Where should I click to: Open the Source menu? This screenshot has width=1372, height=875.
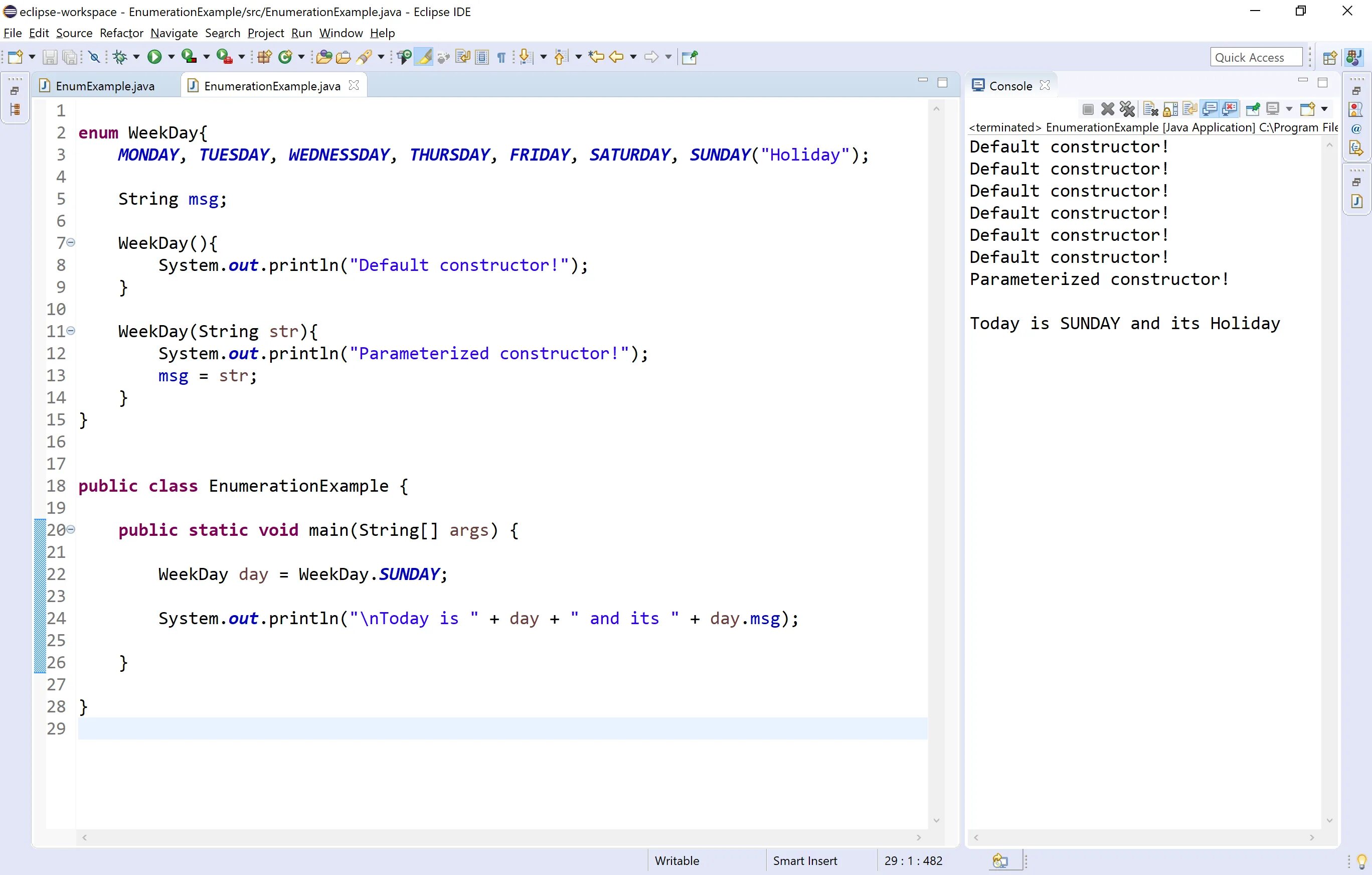click(x=74, y=33)
